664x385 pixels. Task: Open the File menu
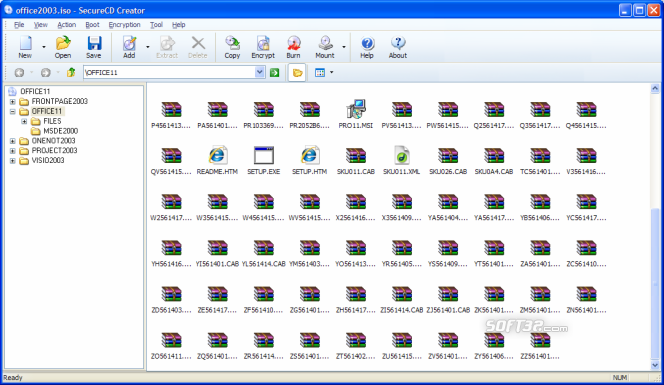tap(19, 25)
